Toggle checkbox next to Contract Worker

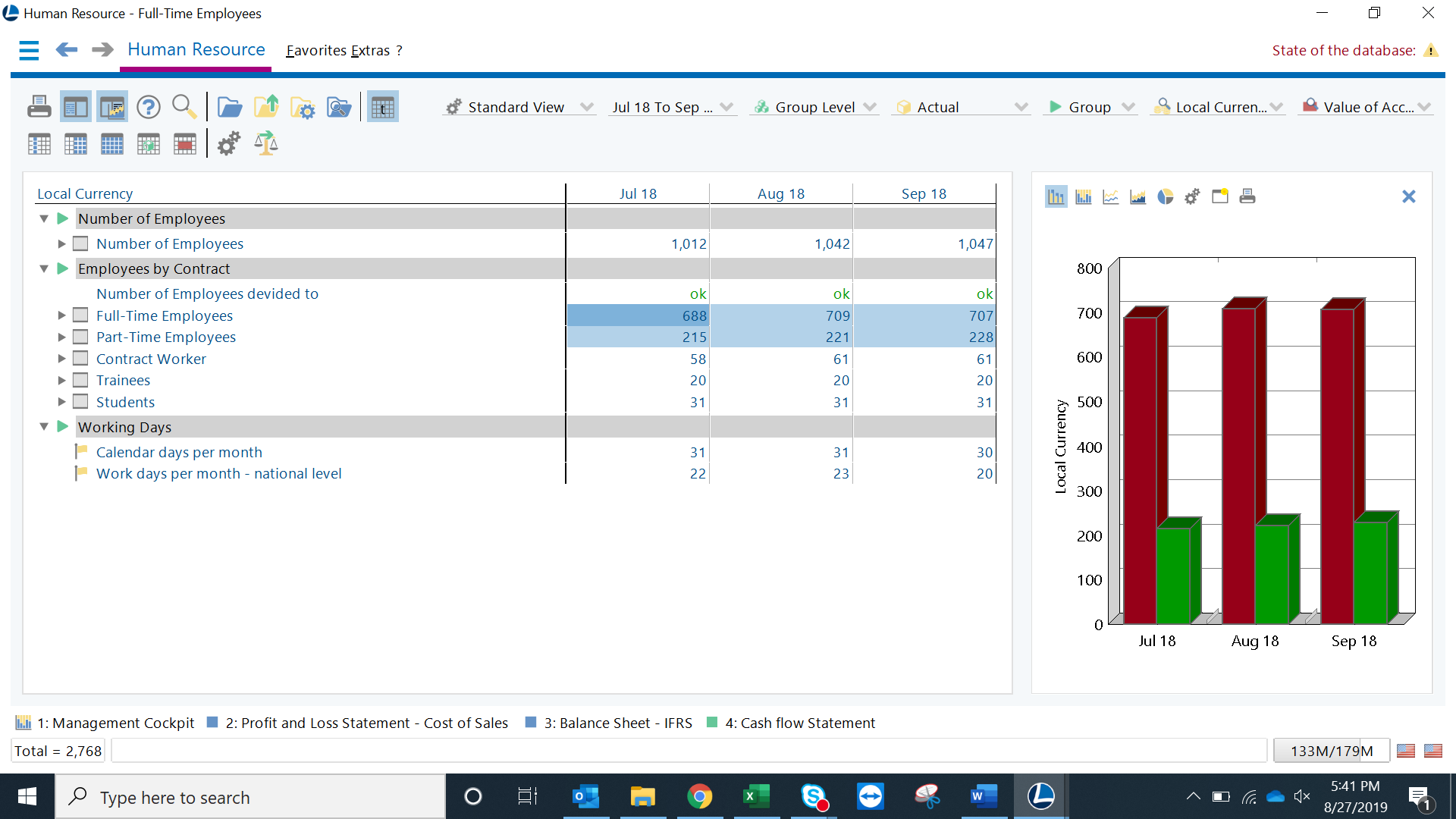tap(81, 358)
